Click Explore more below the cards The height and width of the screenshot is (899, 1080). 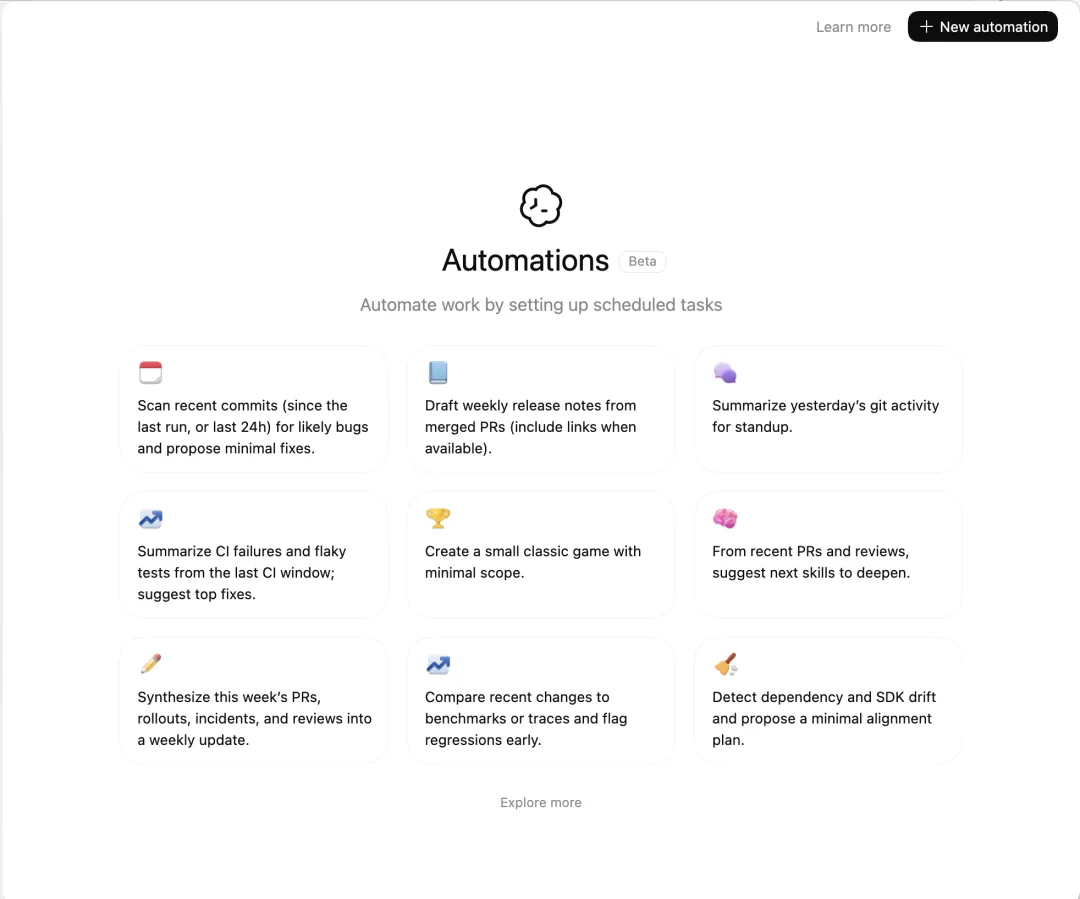[x=541, y=803]
